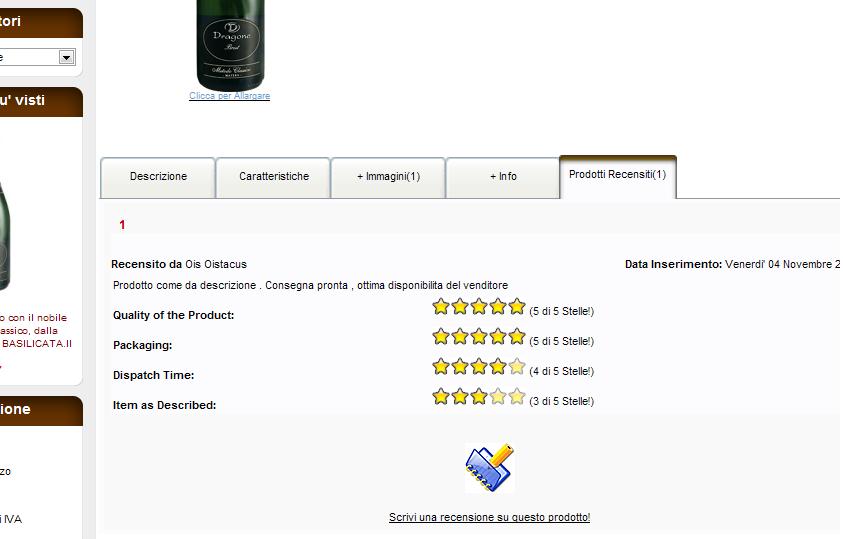This screenshot has height=539, width=843.
Task: Click second star of Packaging rating
Action: (x=460, y=337)
